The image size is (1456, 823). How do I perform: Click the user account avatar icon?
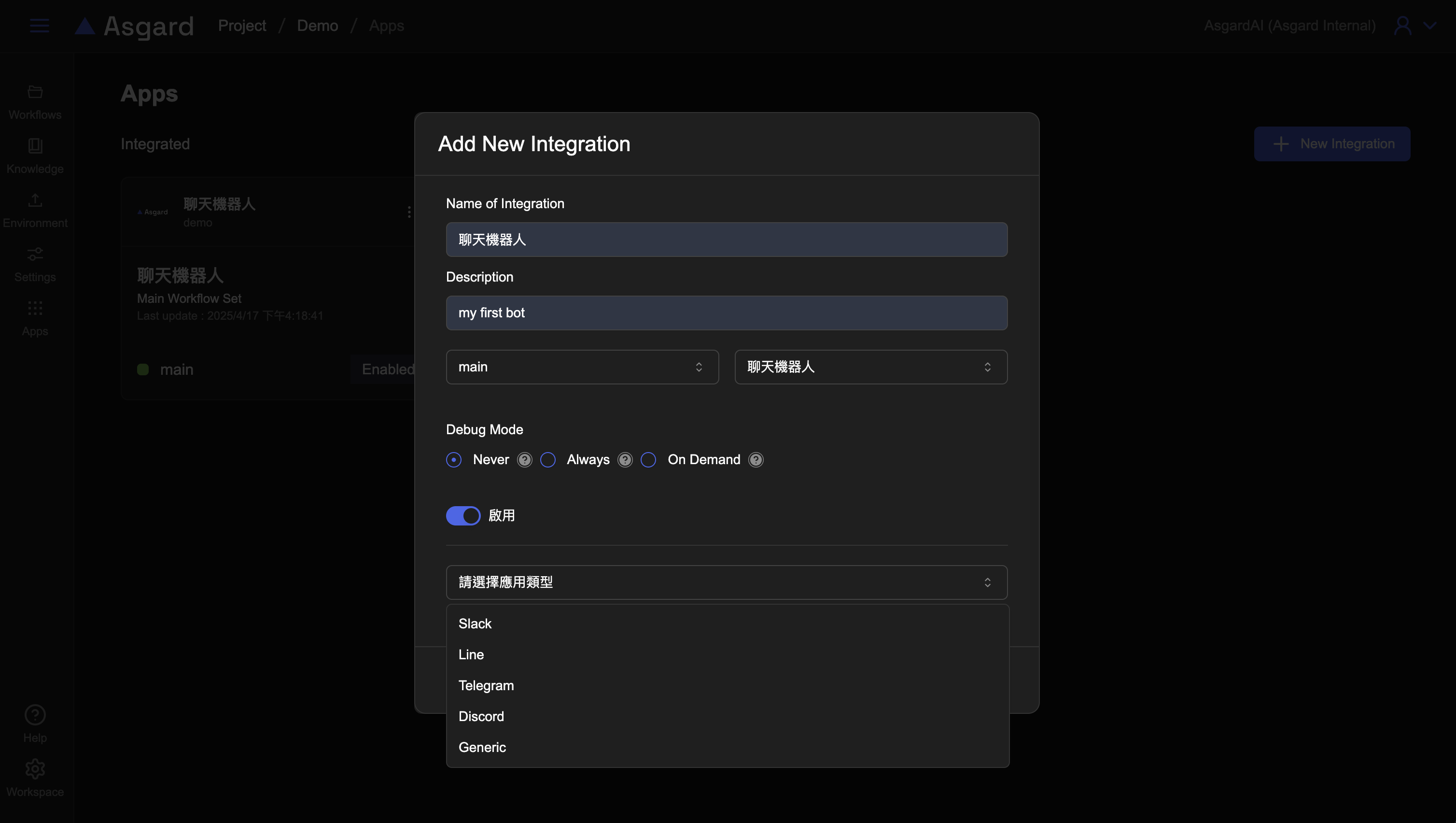click(x=1402, y=26)
